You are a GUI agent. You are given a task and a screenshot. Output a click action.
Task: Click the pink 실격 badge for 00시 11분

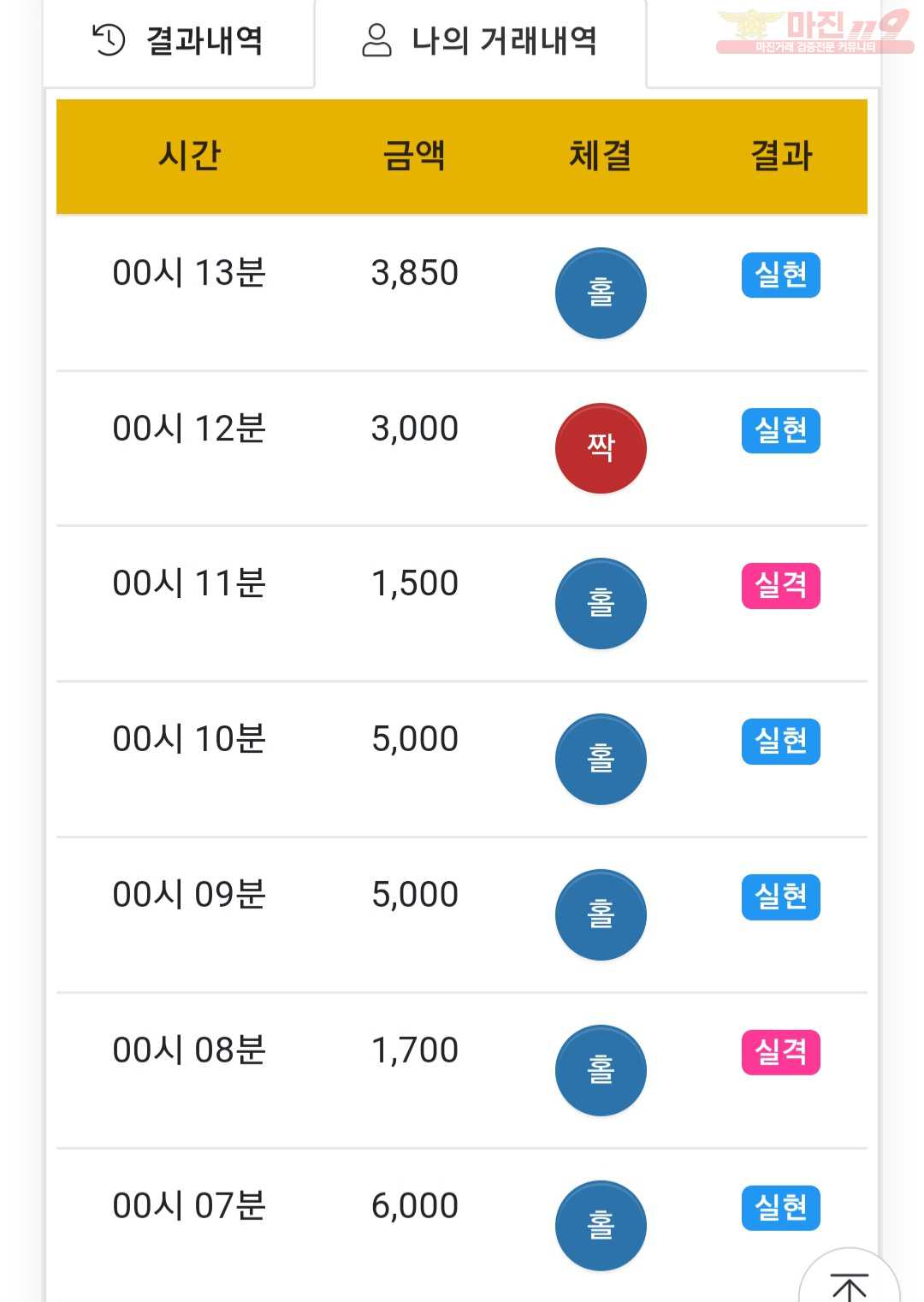coord(780,586)
